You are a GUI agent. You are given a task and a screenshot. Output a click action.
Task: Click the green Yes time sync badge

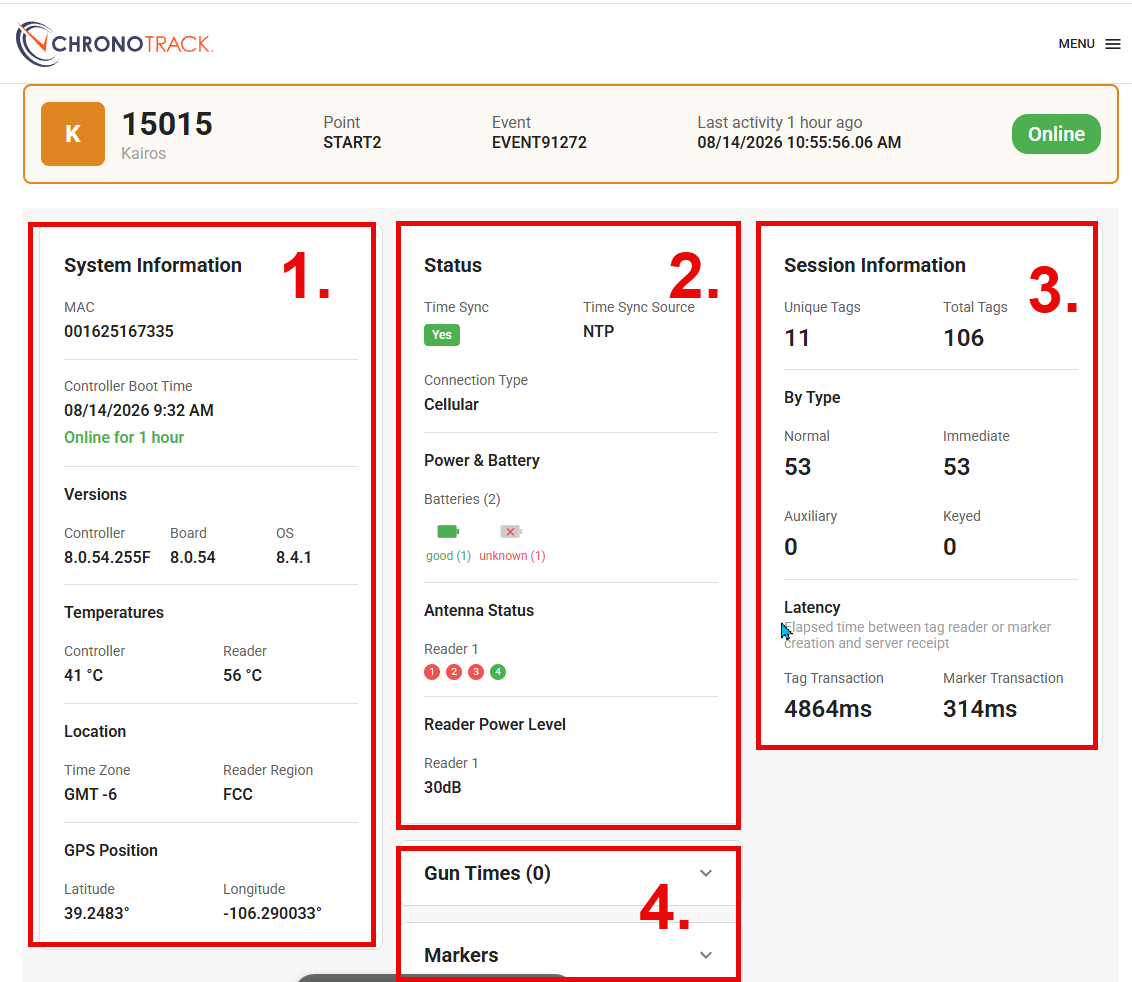(x=442, y=334)
